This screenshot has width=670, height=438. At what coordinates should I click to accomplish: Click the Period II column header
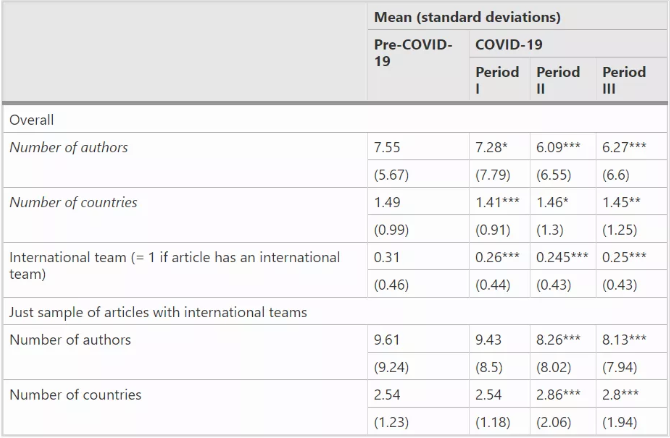click(x=558, y=80)
